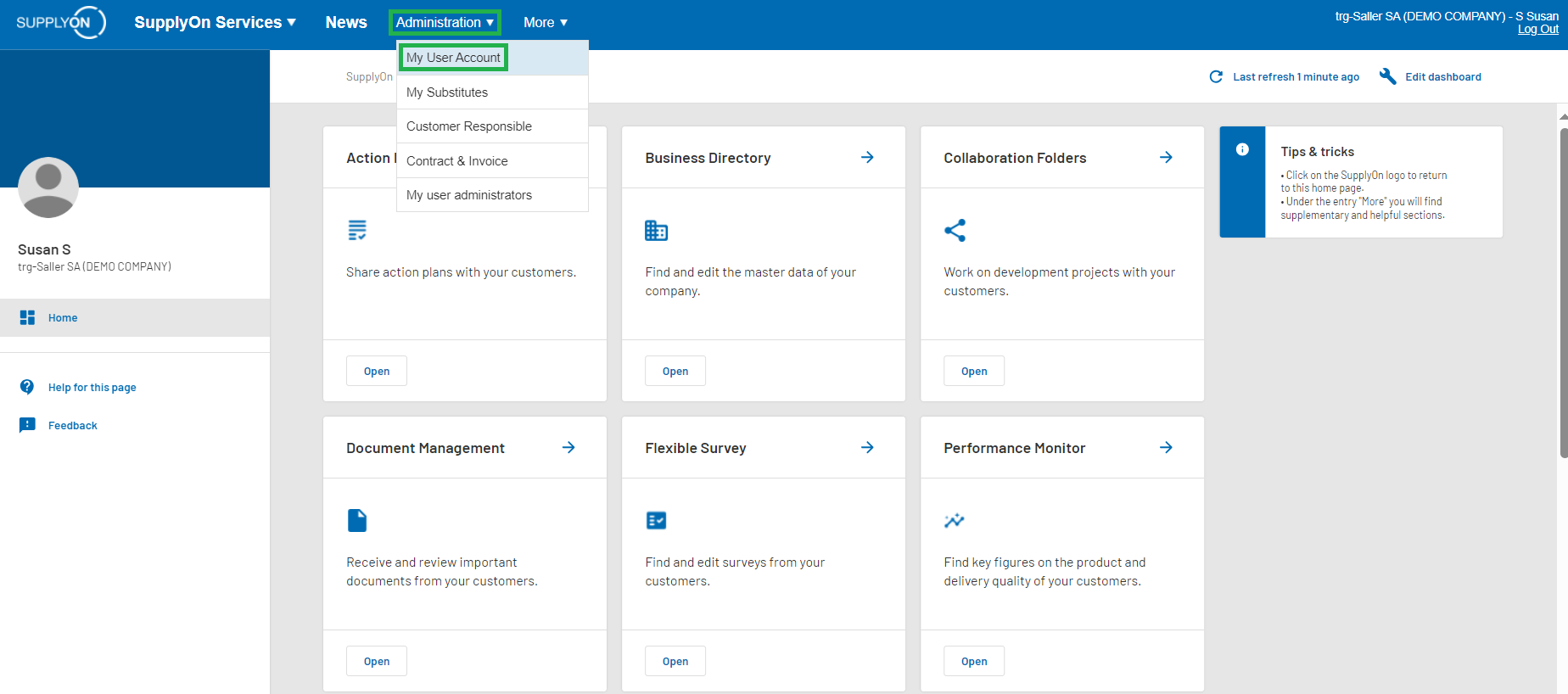Click the Document Management card title
Image resolution: width=1568 pixels, height=694 pixels.
(425, 448)
